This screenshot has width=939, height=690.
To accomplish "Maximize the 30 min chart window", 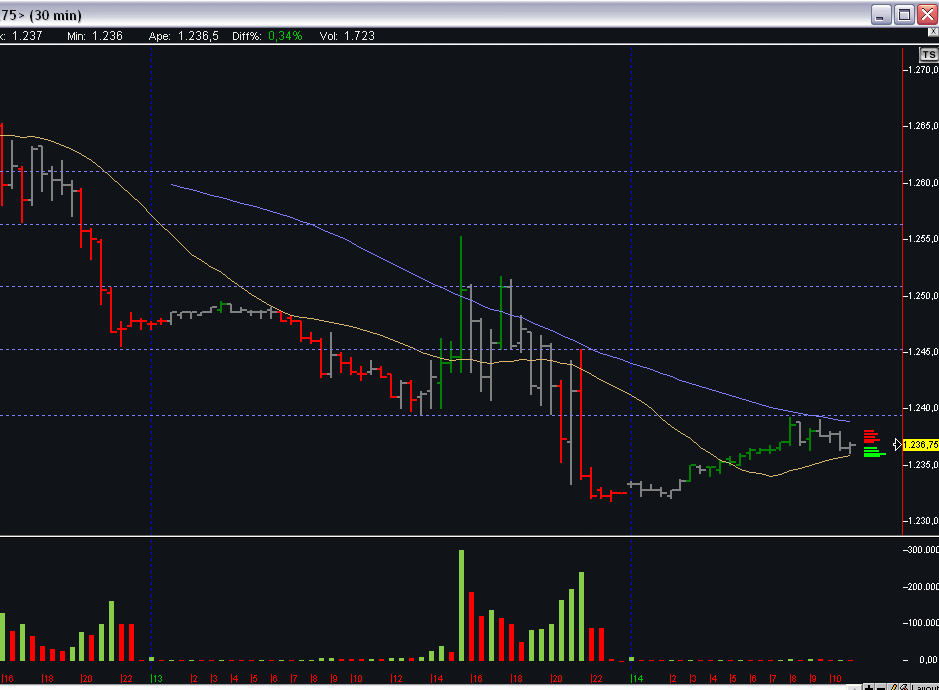I will (904, 14).
